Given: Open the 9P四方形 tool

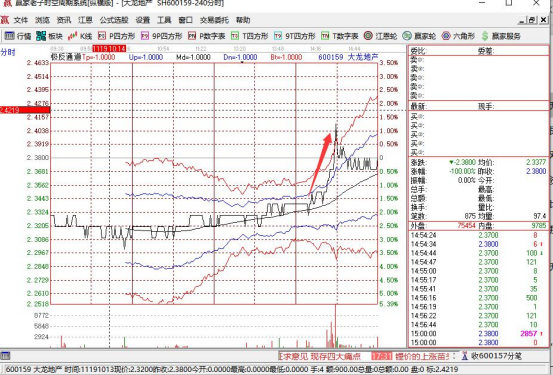Looking at the screenshot, I should tap(162, 36).
